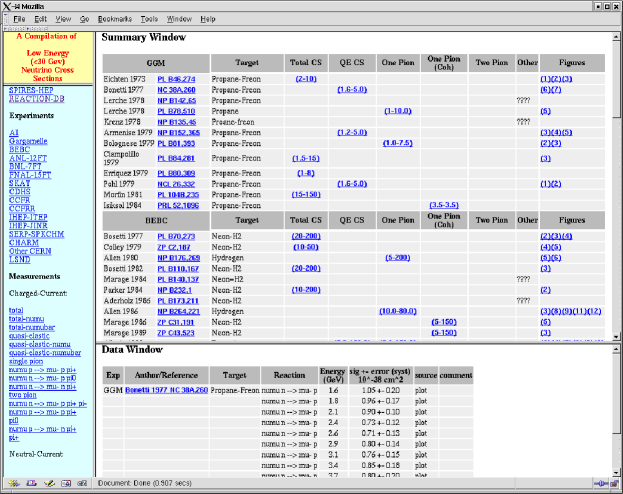Open the (10-50) Total CS link for Colley 1979

coord(306,247)
